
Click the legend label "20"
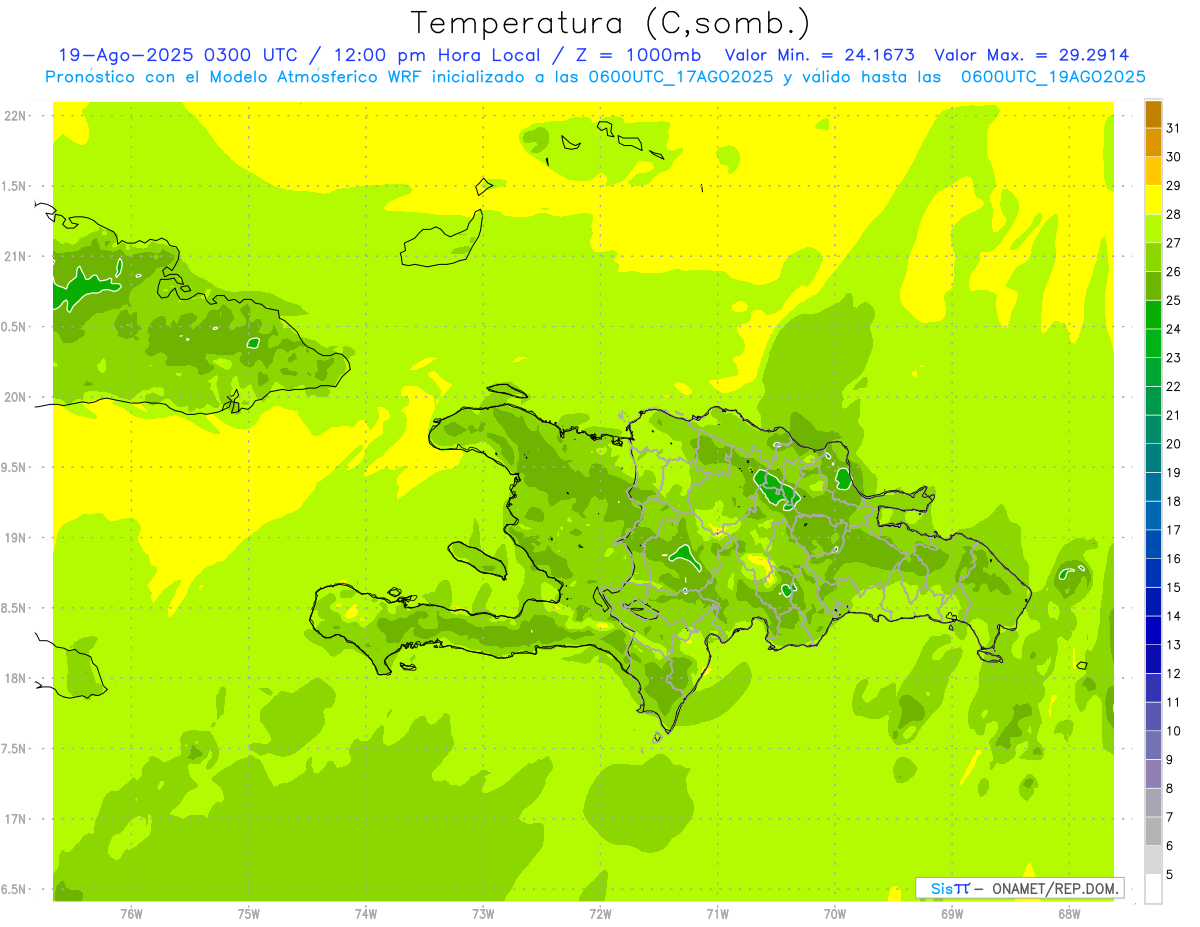pyautogui.click(x=1174, y=444)
